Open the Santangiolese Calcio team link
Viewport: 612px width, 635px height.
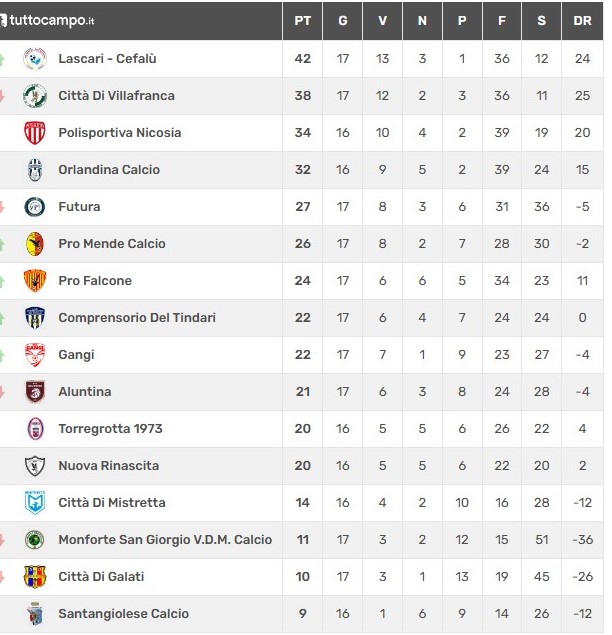[123, 614]
